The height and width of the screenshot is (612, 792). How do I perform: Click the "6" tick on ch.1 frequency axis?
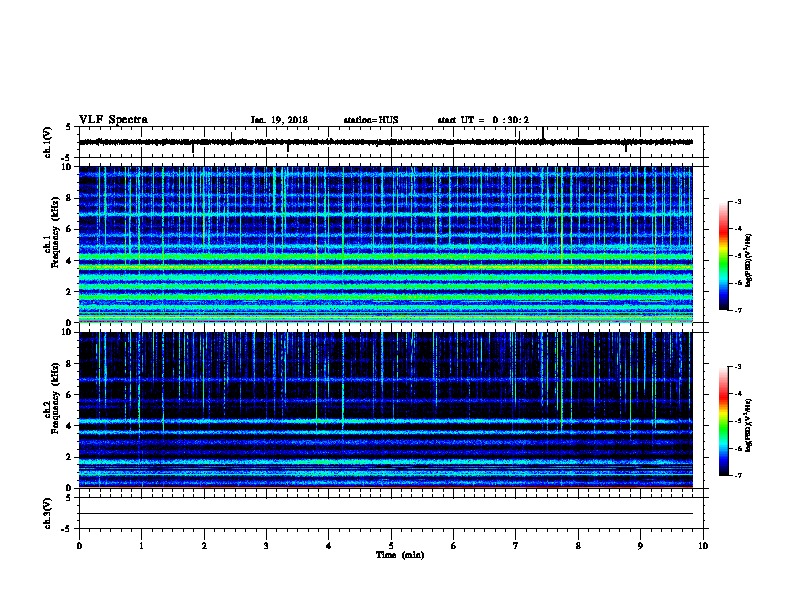coord(69,229)
